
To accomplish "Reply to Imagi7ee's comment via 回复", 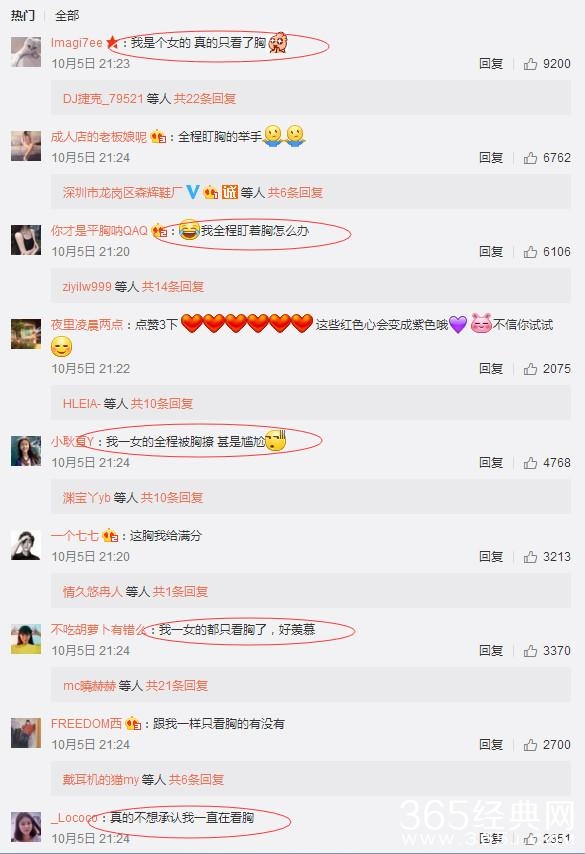I will coord(491,64).
